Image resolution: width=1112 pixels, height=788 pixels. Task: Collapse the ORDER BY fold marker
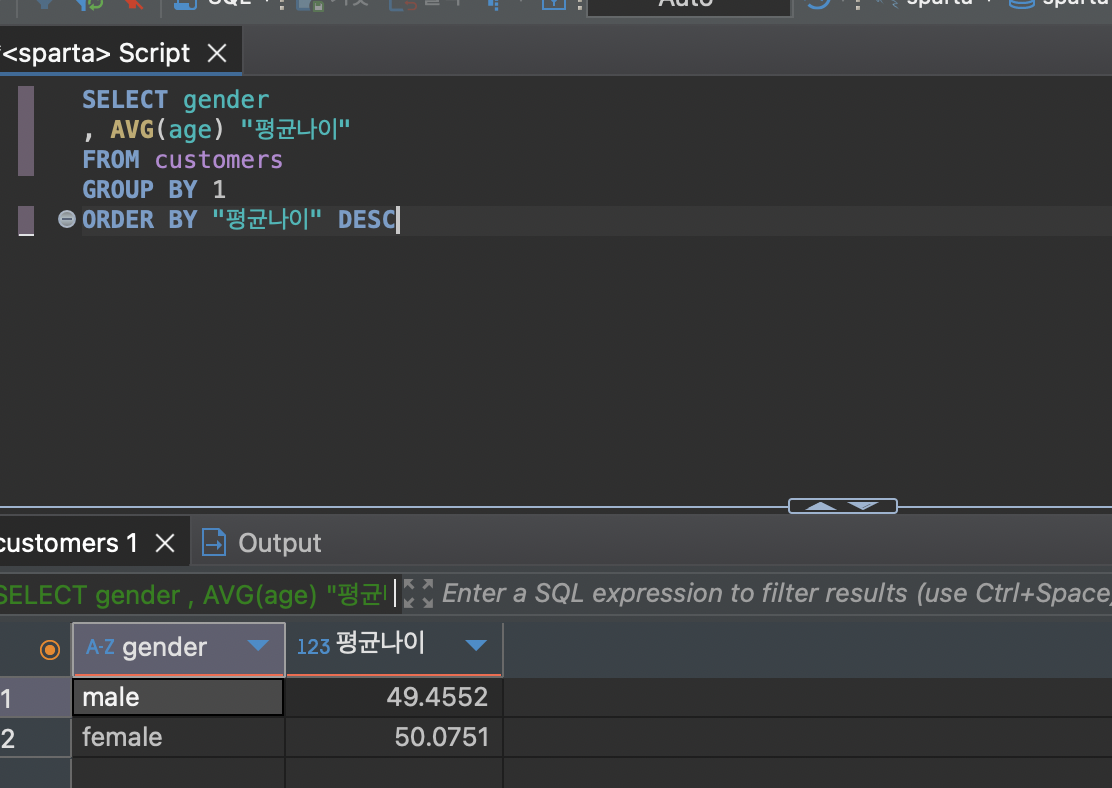point(67,219)
